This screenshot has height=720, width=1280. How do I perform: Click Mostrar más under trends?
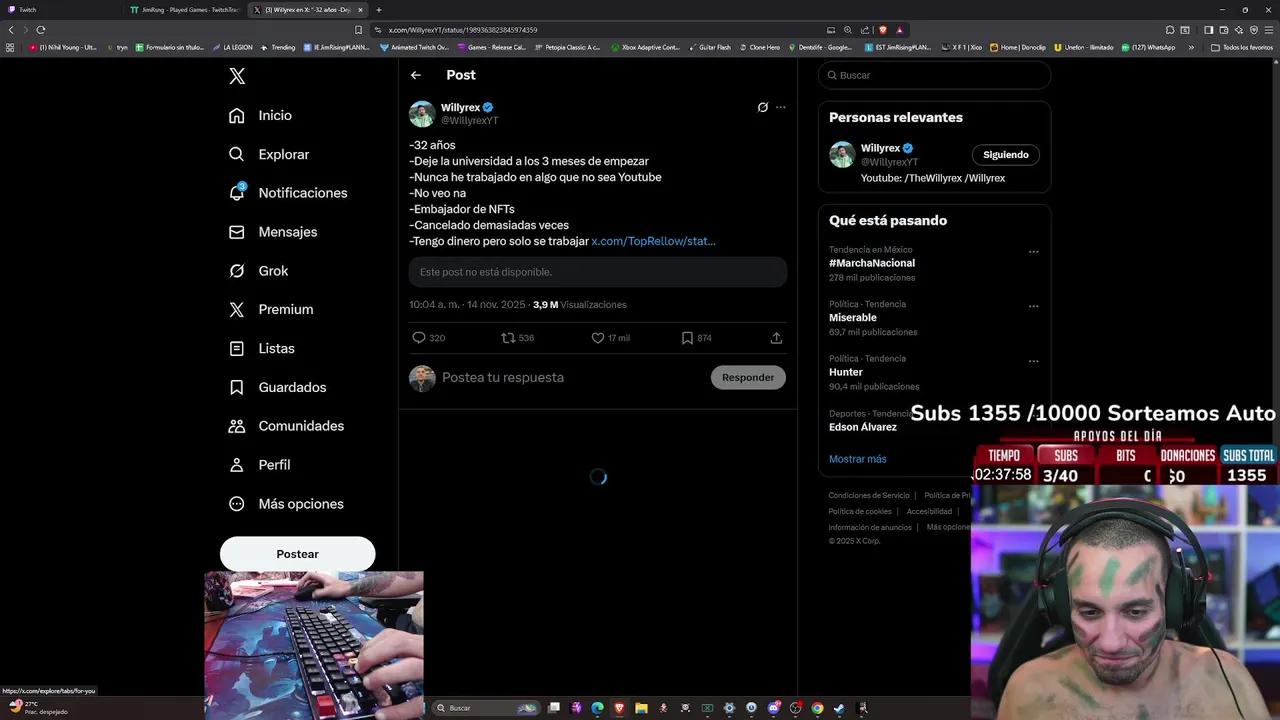[x=858, y=459]
